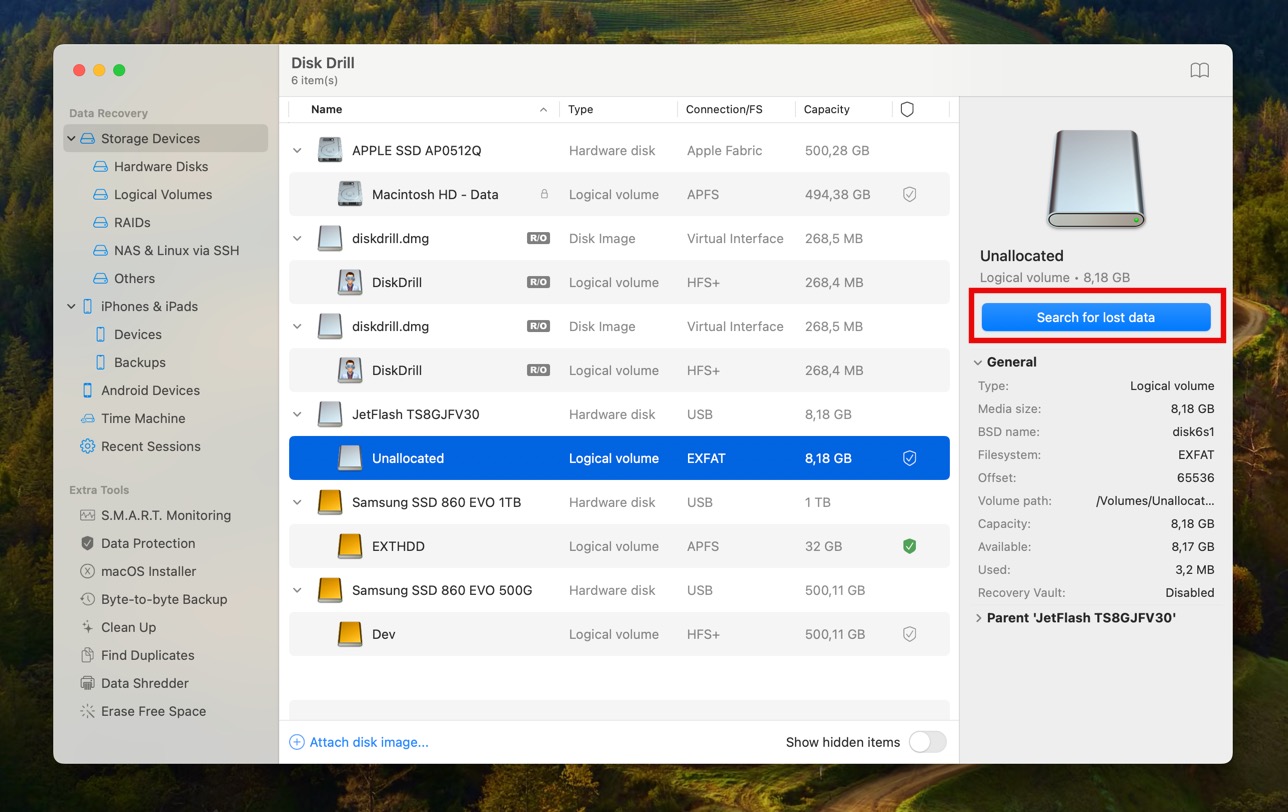The height and width of the screenshot is (812, 1288).
Task: Click the Samsung SSD 860 EVO 1TB drive icon
Action: point(330,502)
